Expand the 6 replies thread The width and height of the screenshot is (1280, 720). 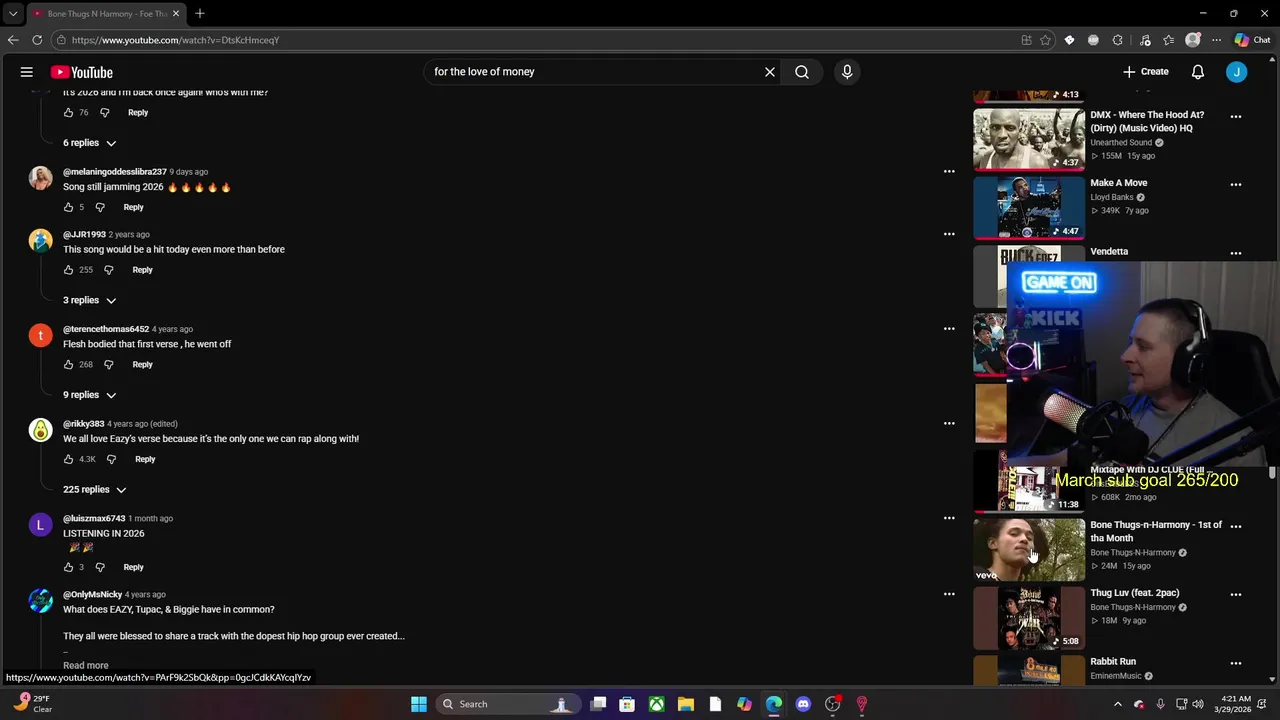pyautogui.click(x=90, y=143)
